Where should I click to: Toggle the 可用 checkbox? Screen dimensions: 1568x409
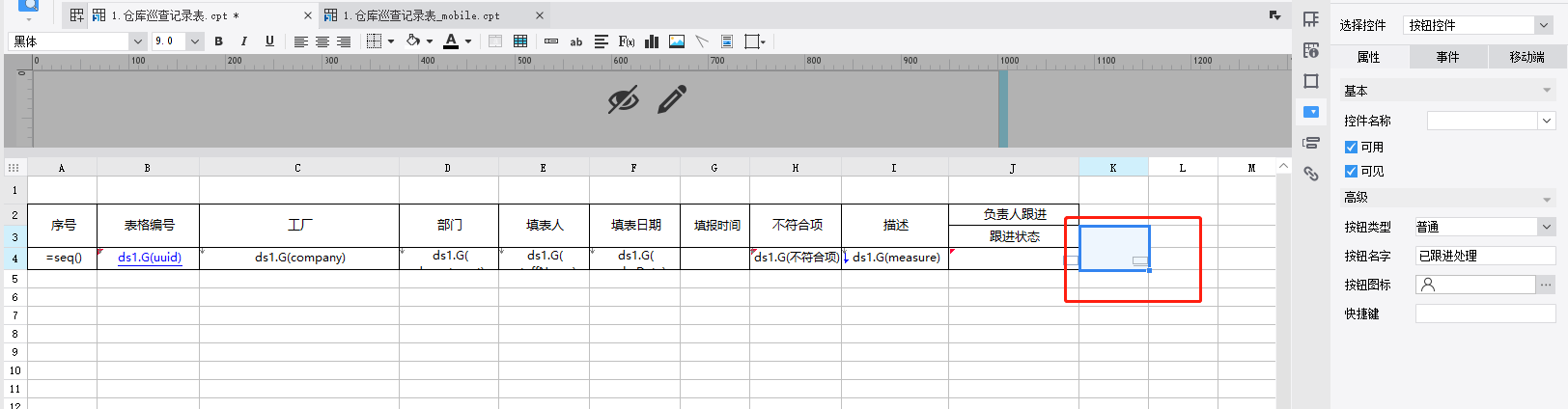pos(1351,148)
